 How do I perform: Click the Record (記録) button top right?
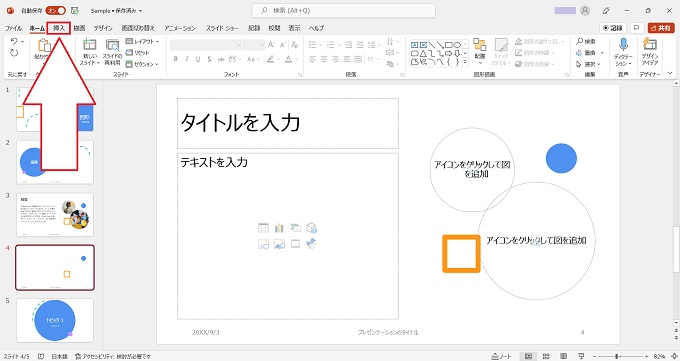click(x=613, y=28)
